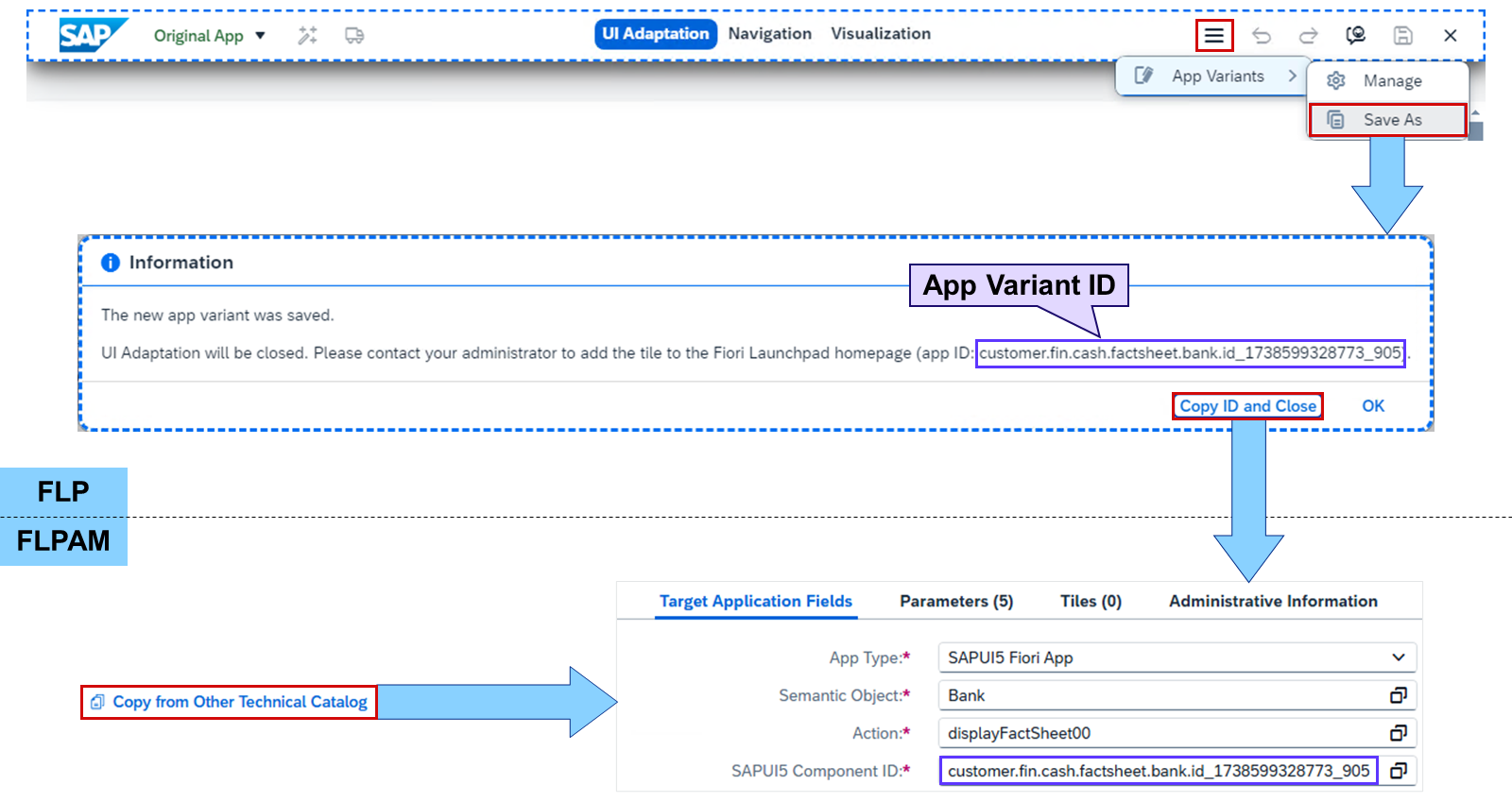Open the hamburger menu in the toolbar
This screenshot has height=802, width=1512.
[1214, 36]
